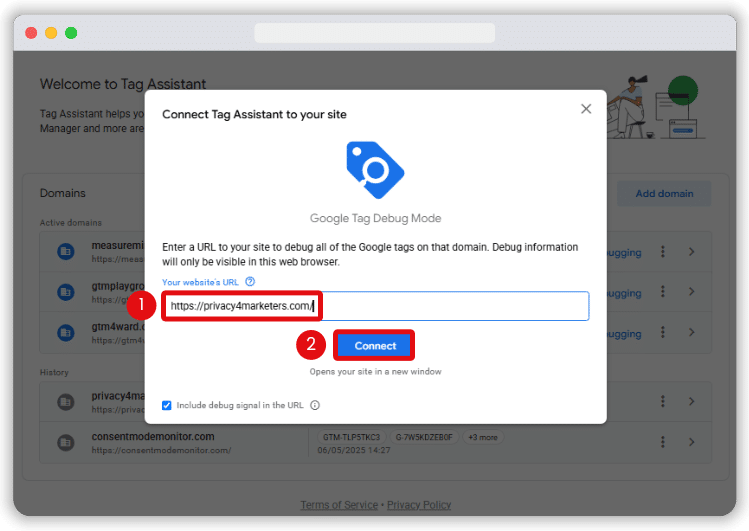Select the consentmodemonitor.com domain name

[153, 436]
